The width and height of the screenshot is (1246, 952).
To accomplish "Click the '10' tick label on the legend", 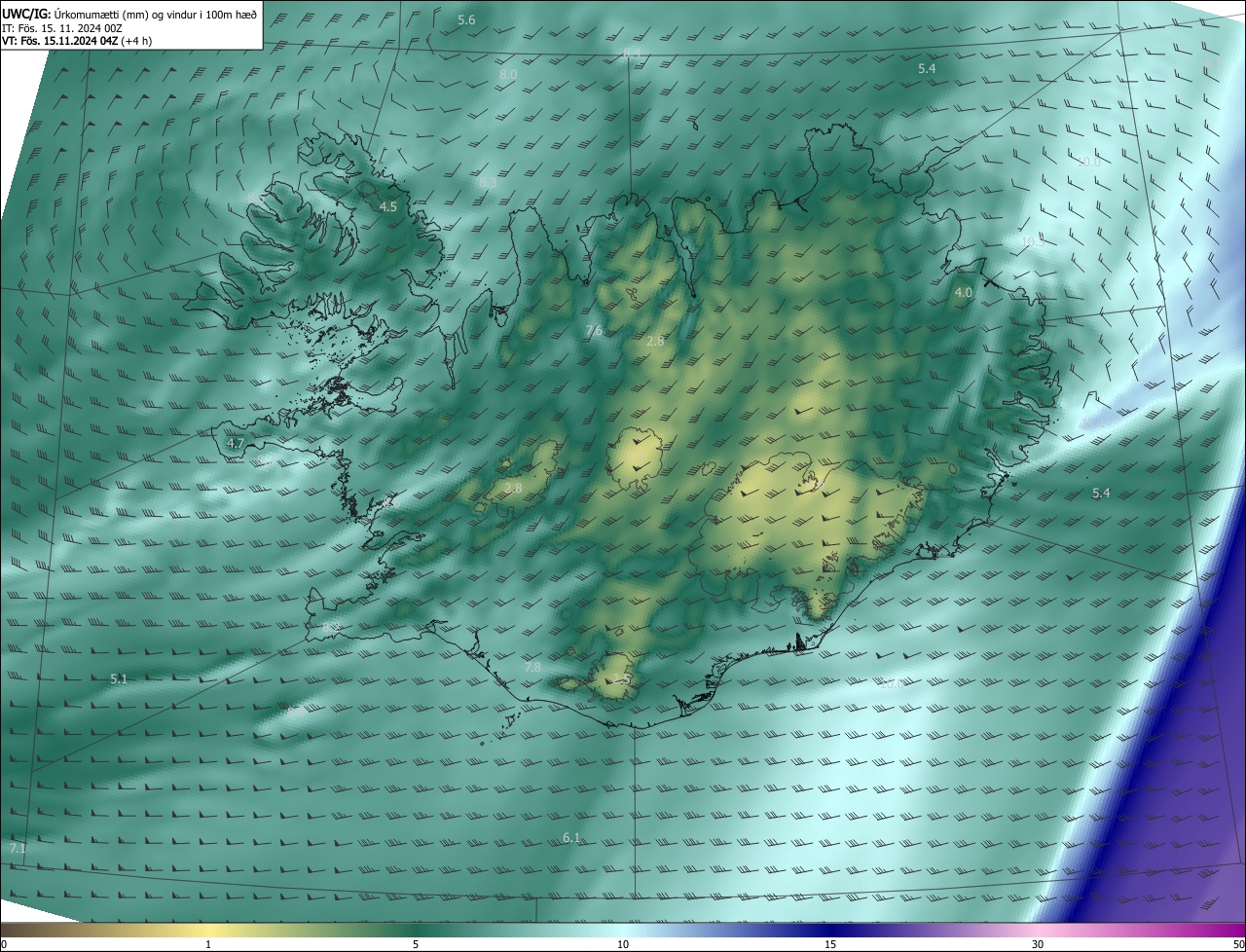I will click(623, 944).
